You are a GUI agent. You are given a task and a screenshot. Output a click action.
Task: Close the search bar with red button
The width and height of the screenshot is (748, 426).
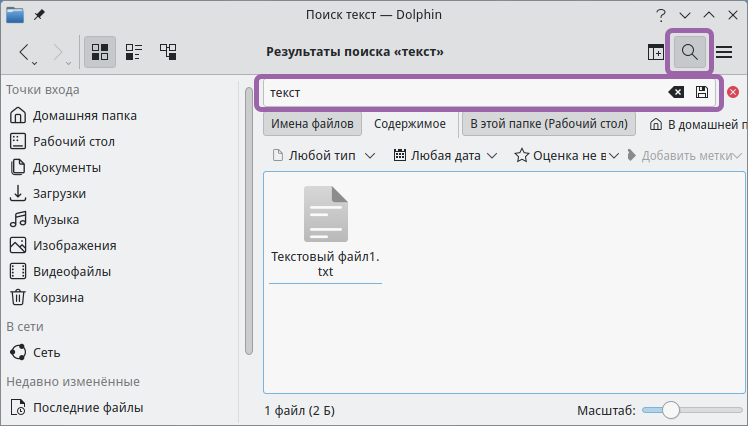pyautogui.click(x=733, y=92)
